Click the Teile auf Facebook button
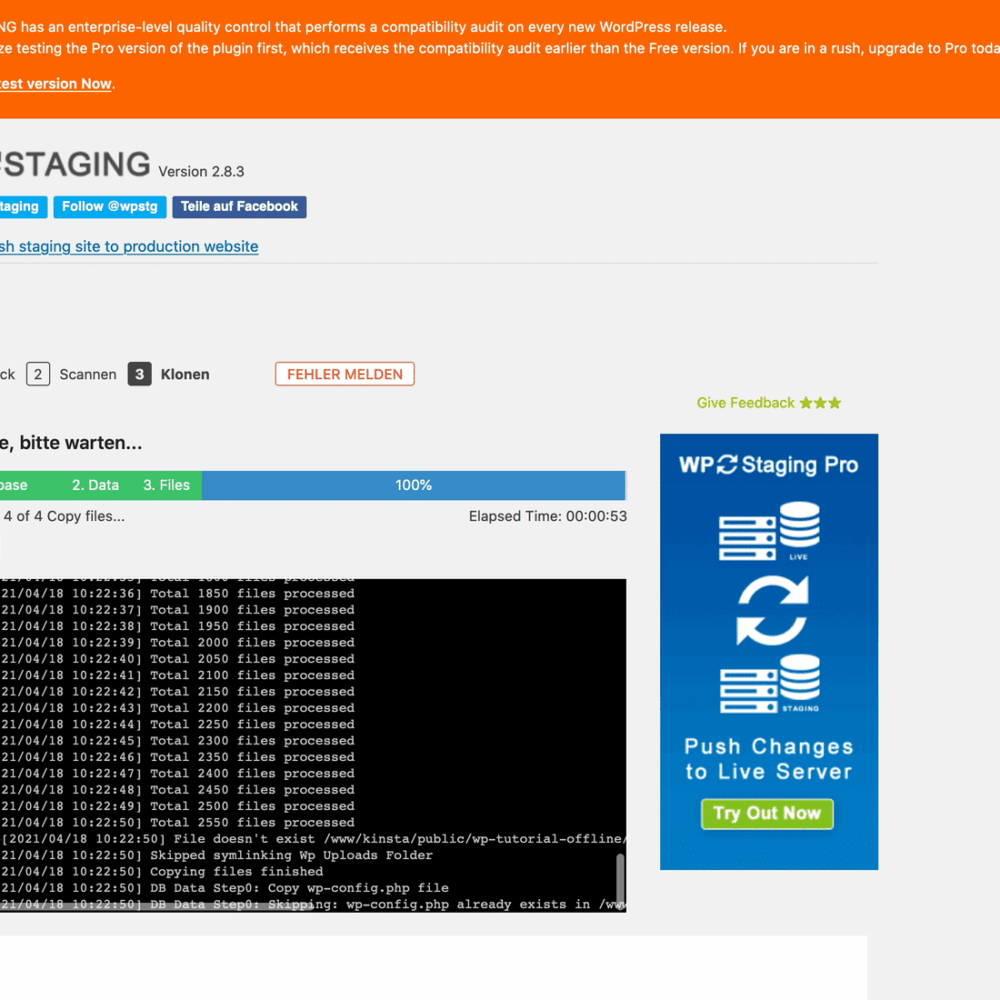This screenshot has height=1000, width=1000. tap(239, 207)
